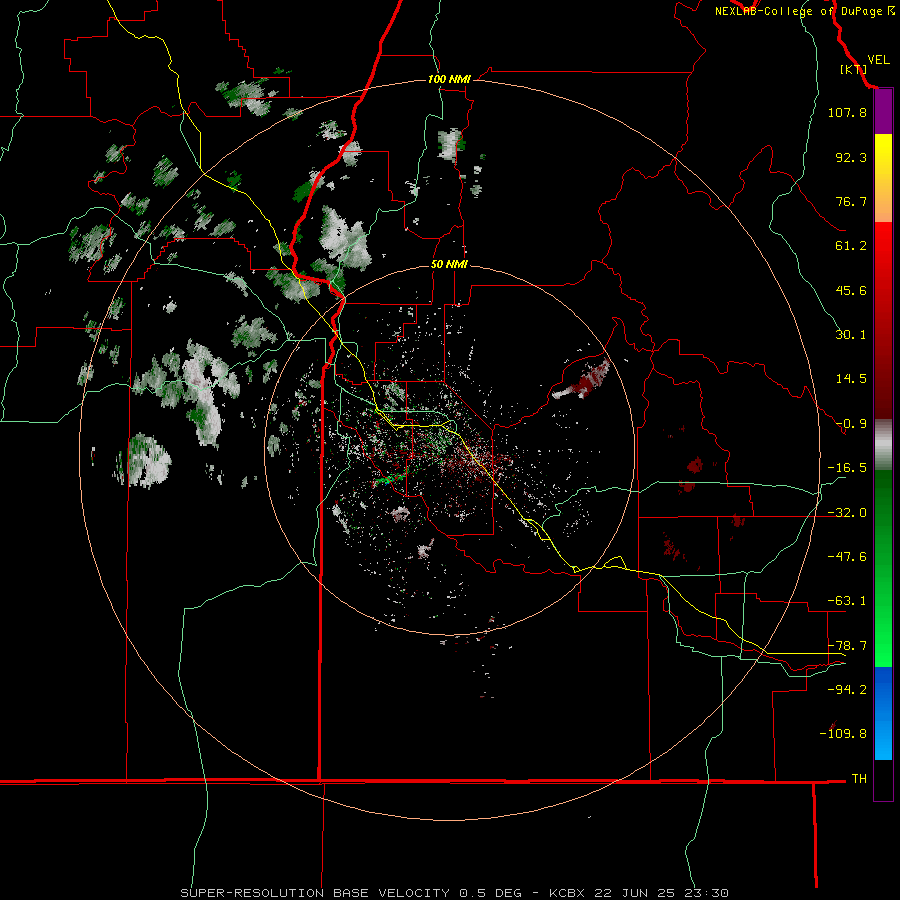Click the gray segment of color bar
Viewport: 900px width, 900px height.
pos(883,445)
